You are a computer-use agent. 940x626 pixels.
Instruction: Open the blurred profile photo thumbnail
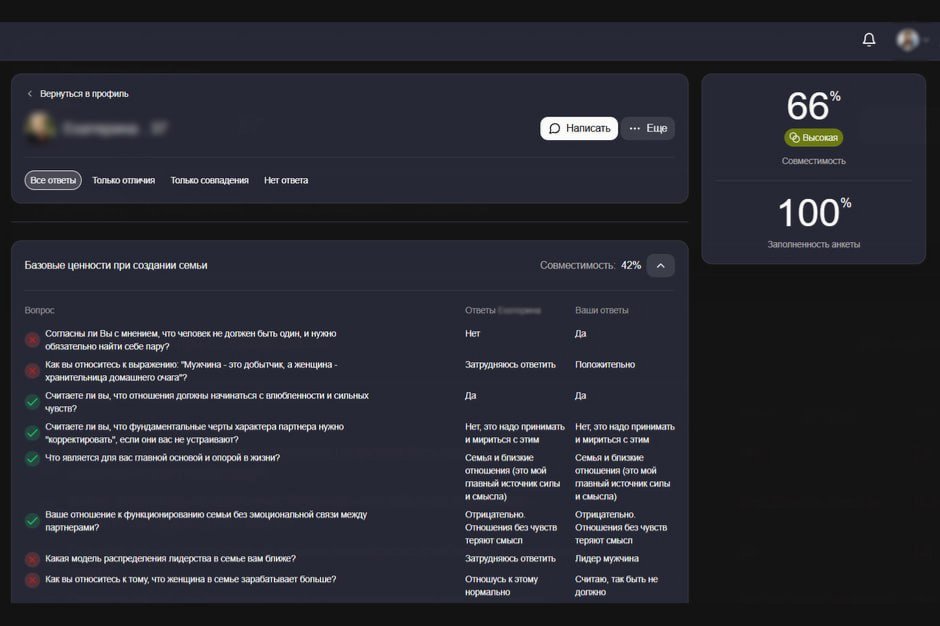pyautogui.click(x=40, y=127)
